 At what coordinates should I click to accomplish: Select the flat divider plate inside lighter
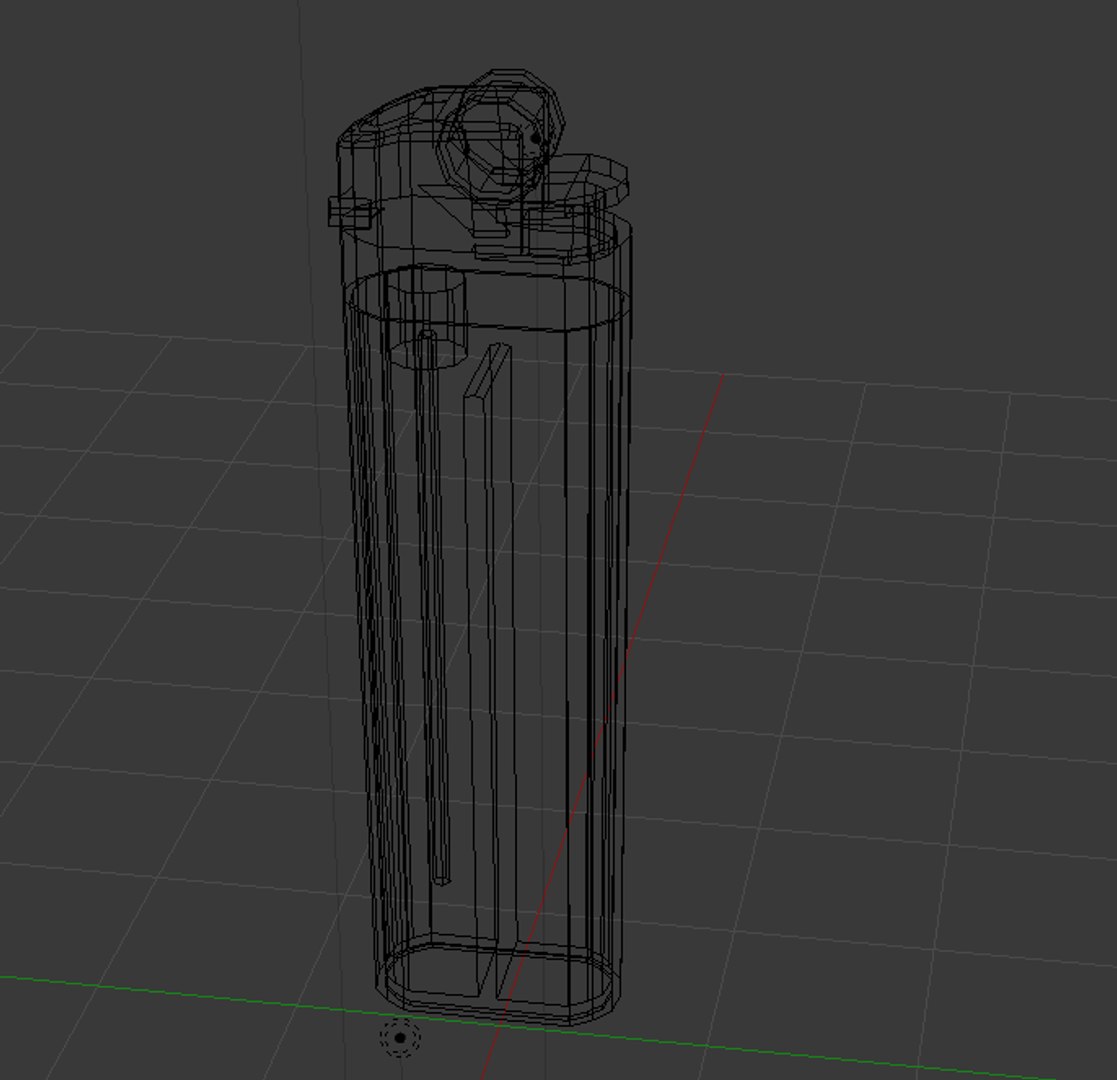pos(489,670)
